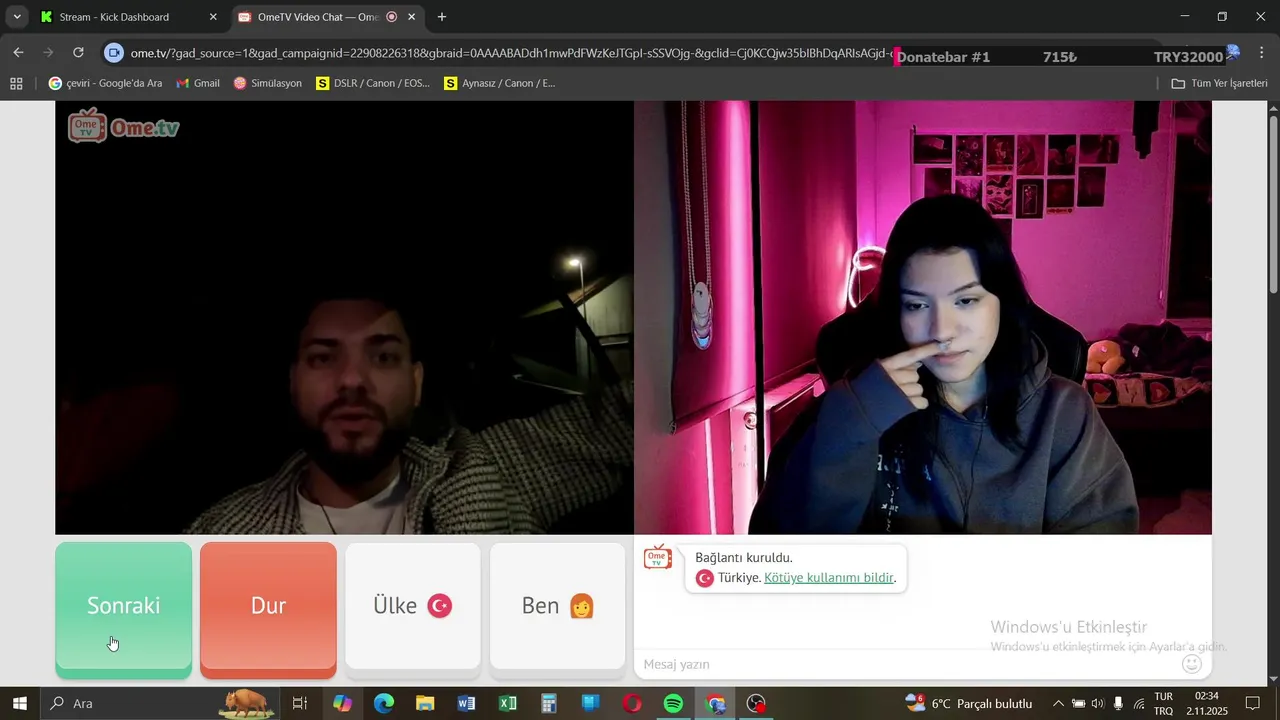The image size is (1280, 720).
Task: Close the Kick Dashboard tab
Action: point(213,17)
